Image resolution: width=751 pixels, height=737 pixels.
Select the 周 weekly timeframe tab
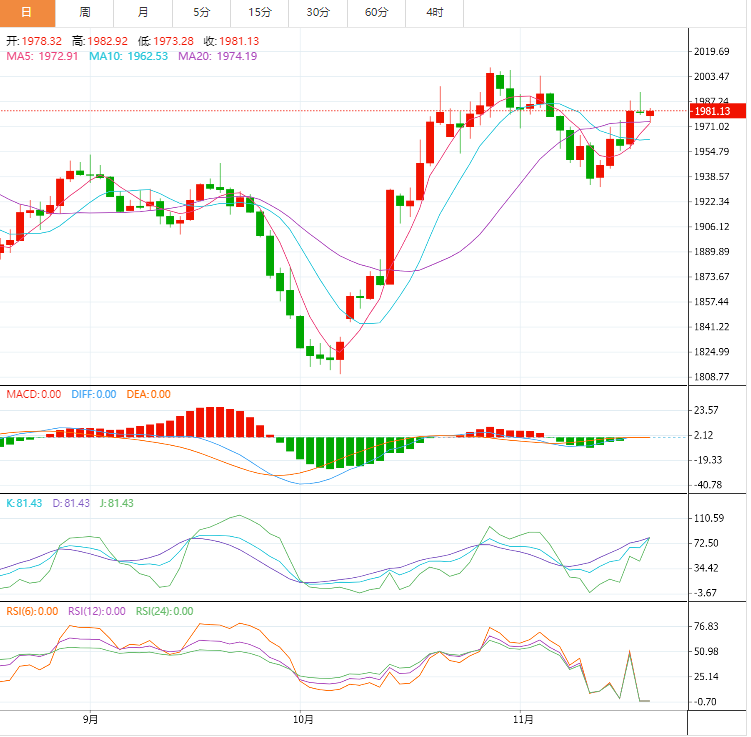pyautogui.click(x=85, y=12)
